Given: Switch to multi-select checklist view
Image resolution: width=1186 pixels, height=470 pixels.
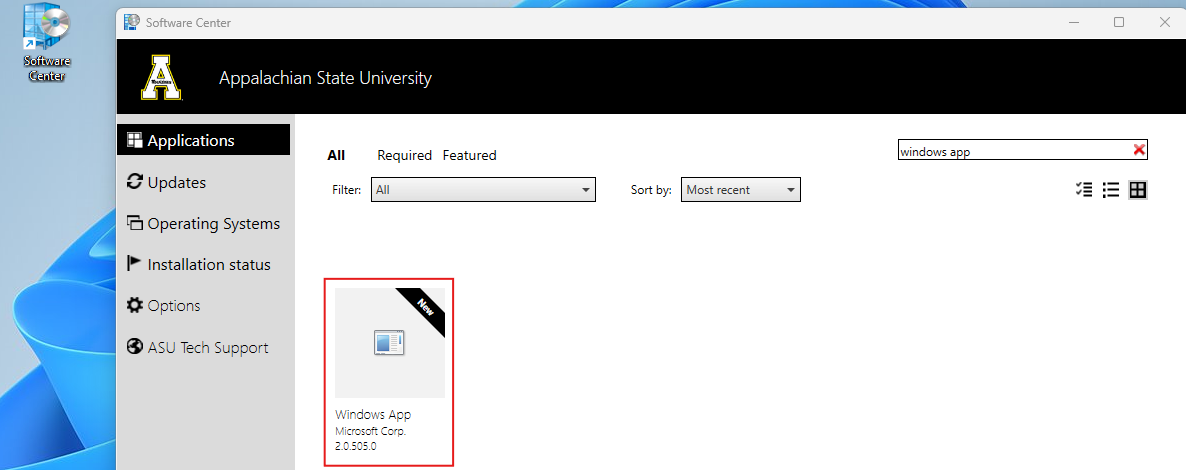Looking at the screenshot, I should [x=1083, y=190].
